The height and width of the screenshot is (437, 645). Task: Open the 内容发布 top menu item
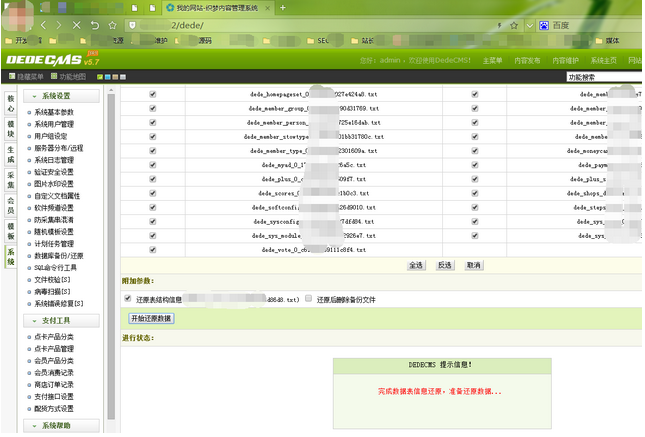[527, 60]
